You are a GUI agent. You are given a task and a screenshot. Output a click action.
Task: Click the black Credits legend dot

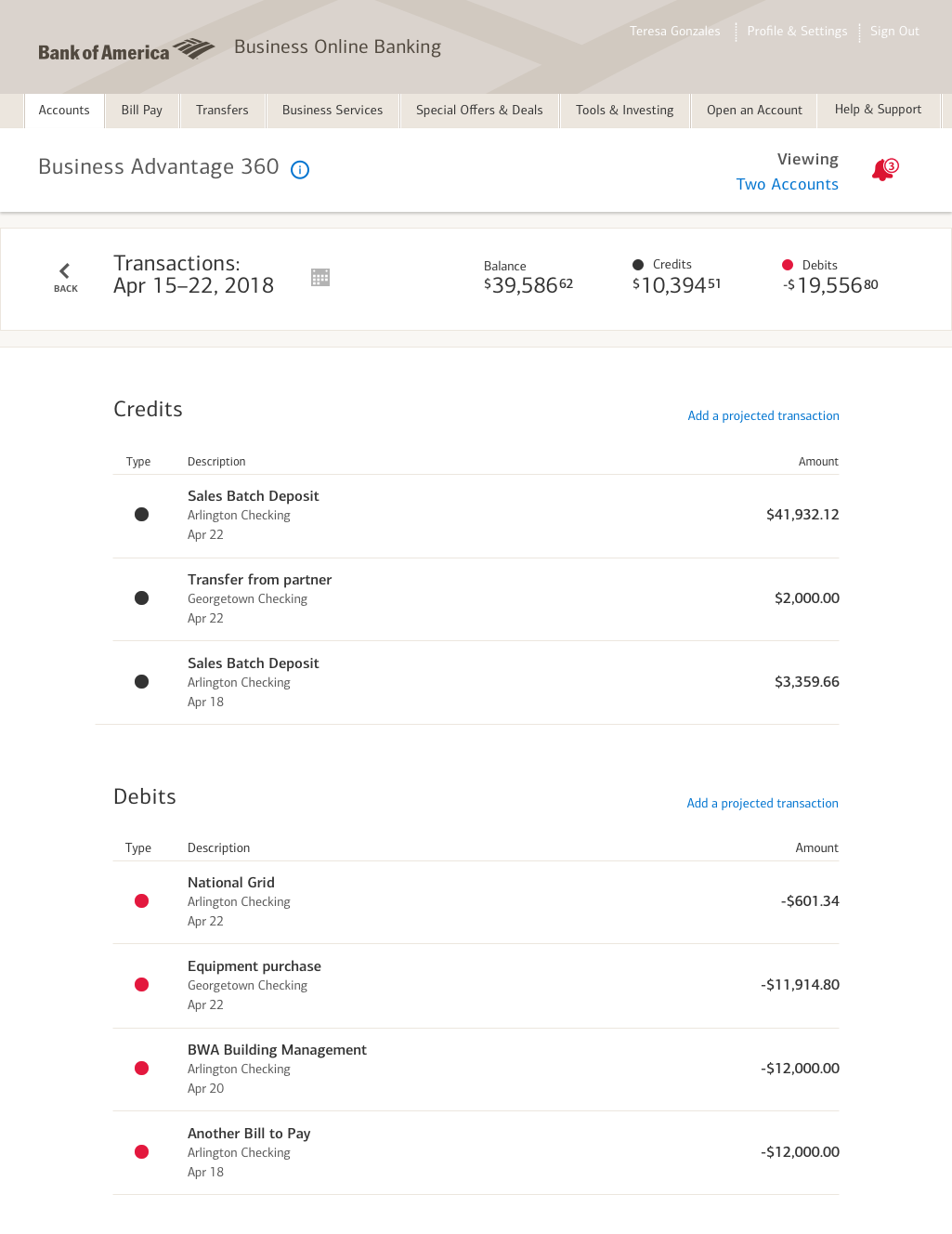[x=638, y=265]
